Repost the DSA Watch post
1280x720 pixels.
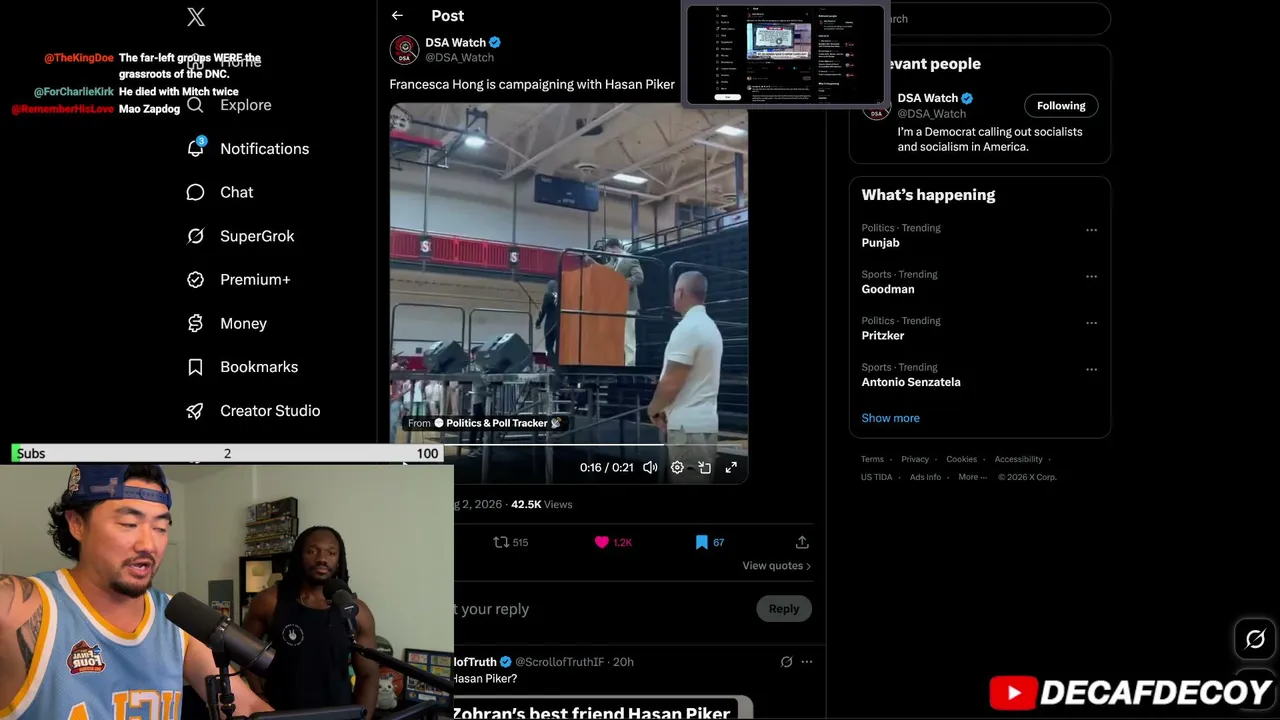coord(511,542)
